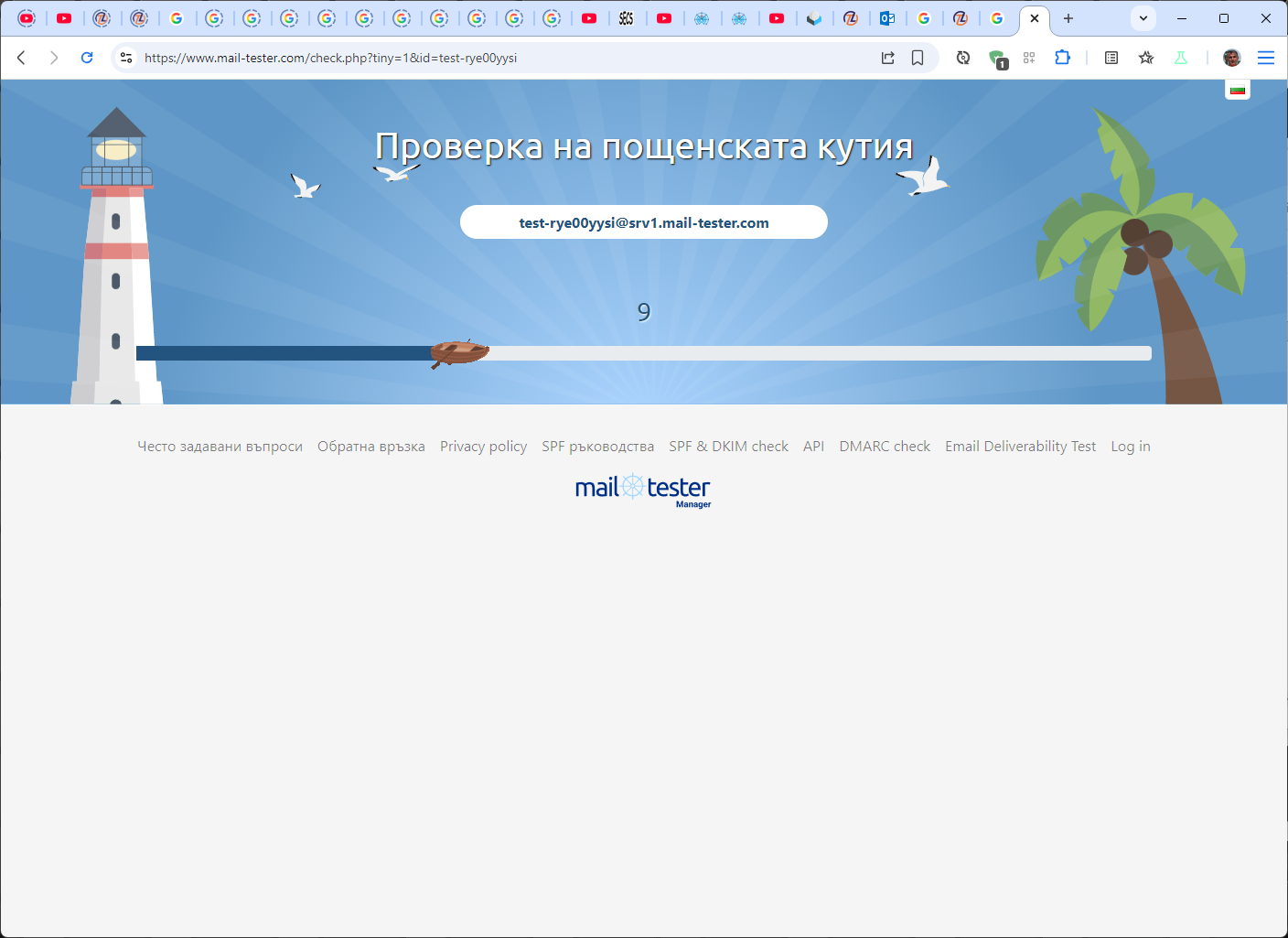Open the green shield extension with badge

click(998, 59)
